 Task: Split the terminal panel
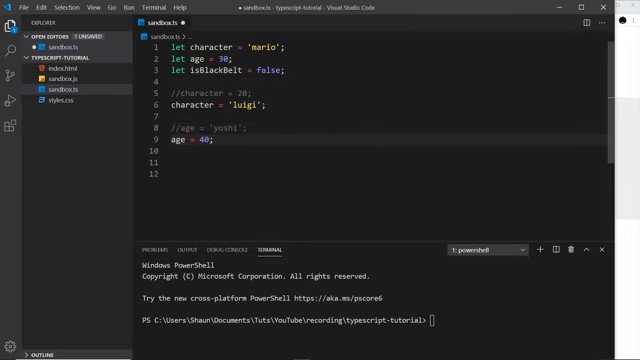[556, 249]
